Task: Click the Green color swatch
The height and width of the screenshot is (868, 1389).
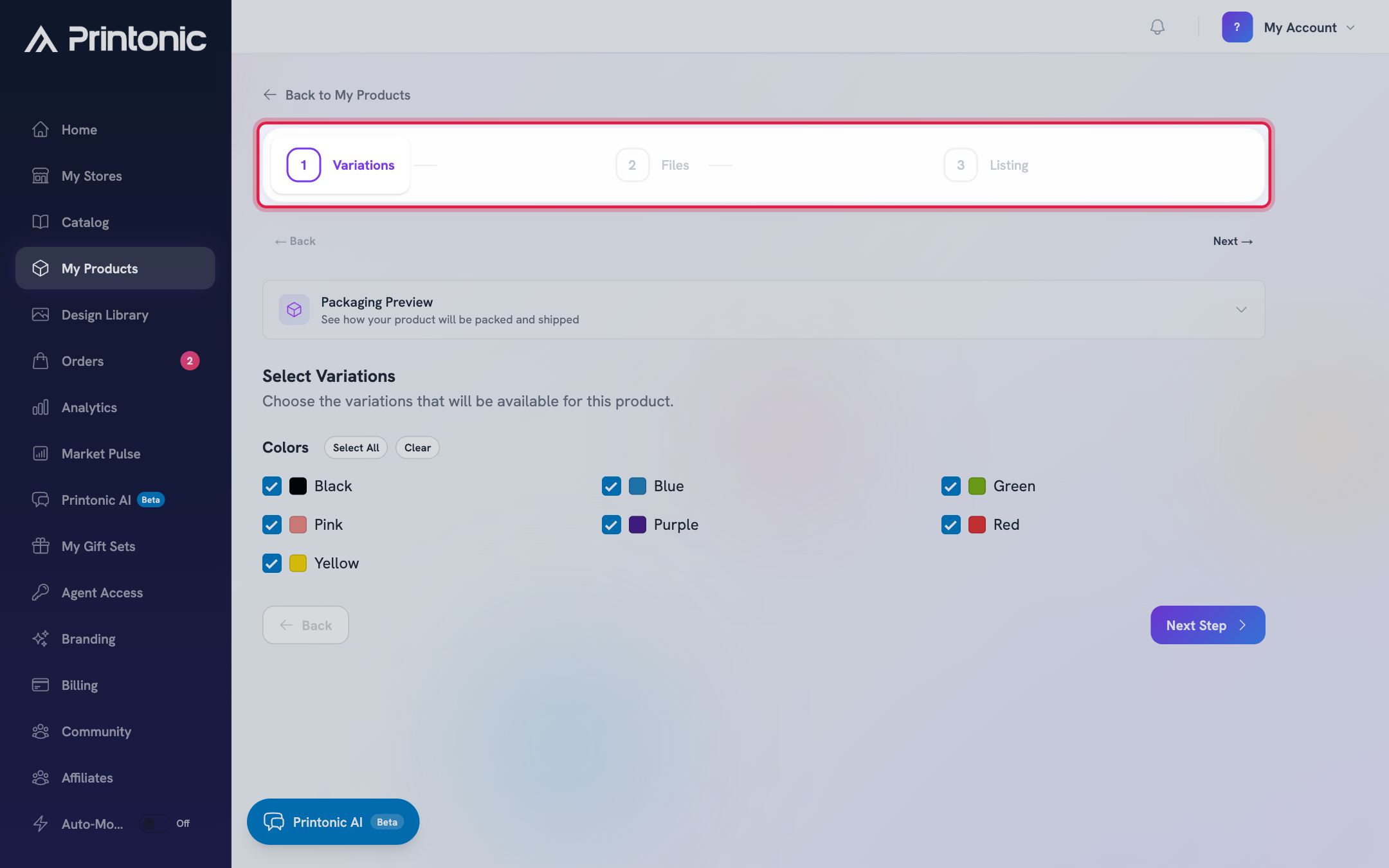Action: click(977, 486)
